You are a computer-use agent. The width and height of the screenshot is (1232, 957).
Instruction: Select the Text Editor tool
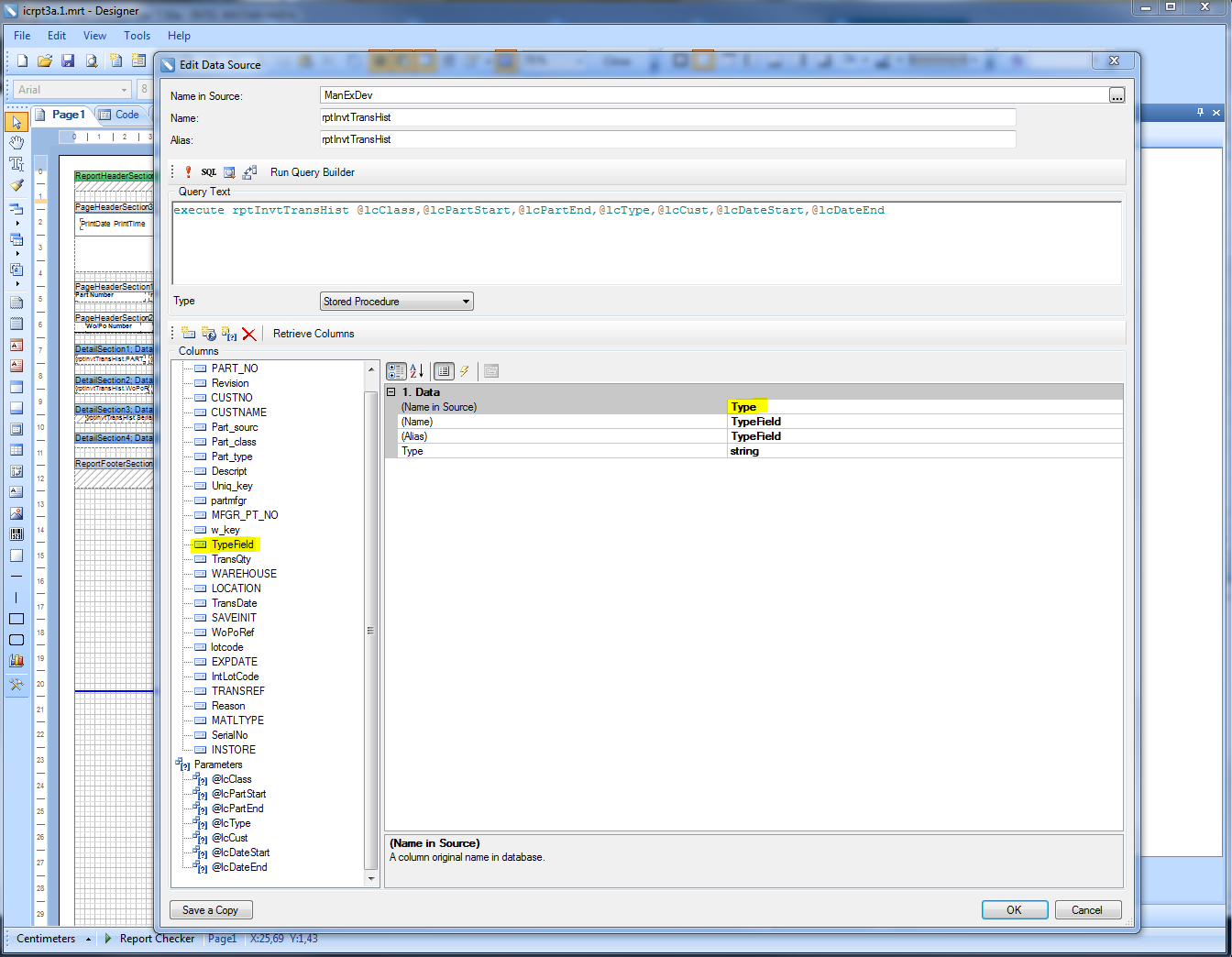tap(16, 164)
